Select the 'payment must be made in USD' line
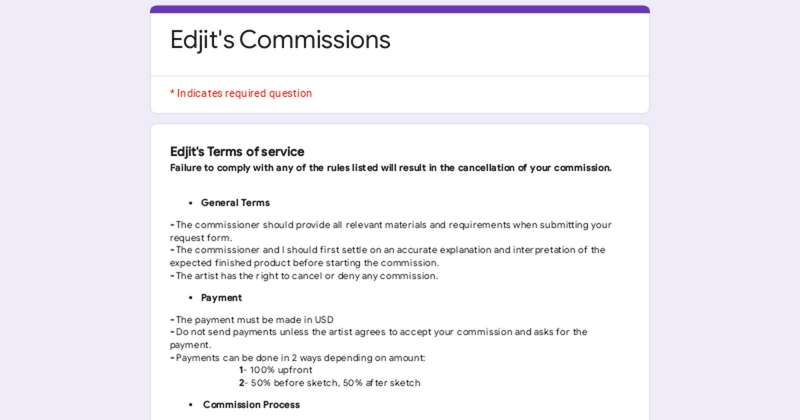The height and width of the screenshot is (420, 800). coord(252,320)
